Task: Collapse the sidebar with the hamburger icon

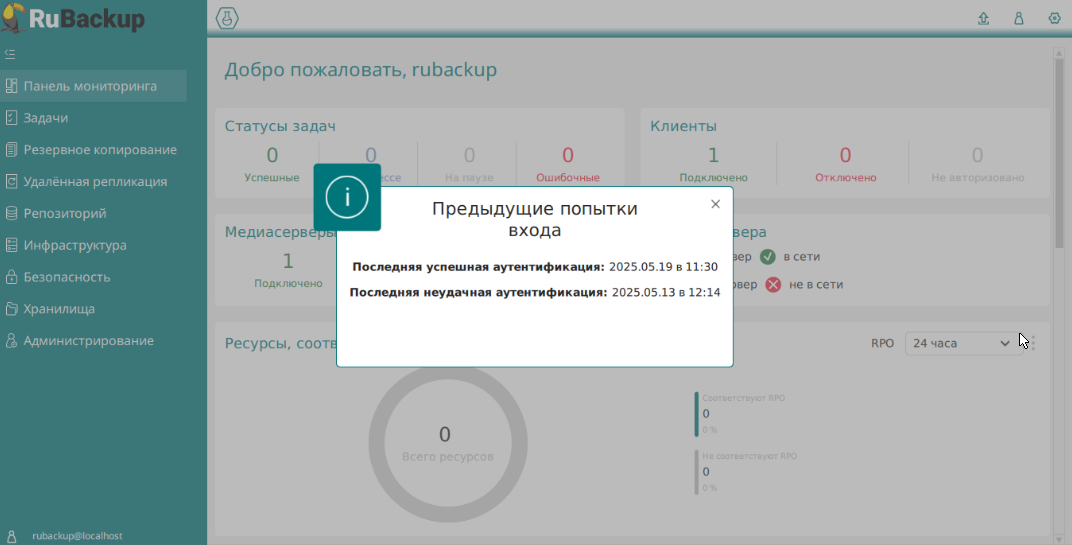Action: coord(10,54)
